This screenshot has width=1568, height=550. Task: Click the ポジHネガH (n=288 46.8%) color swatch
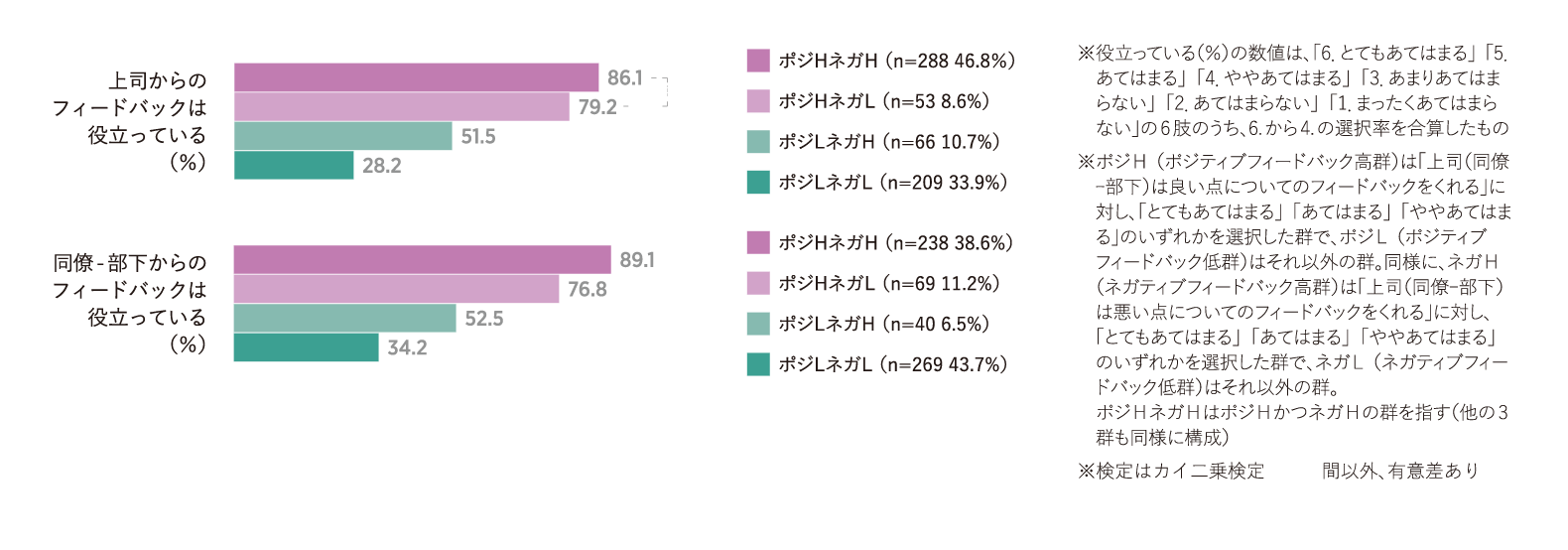tap(758, 61)
